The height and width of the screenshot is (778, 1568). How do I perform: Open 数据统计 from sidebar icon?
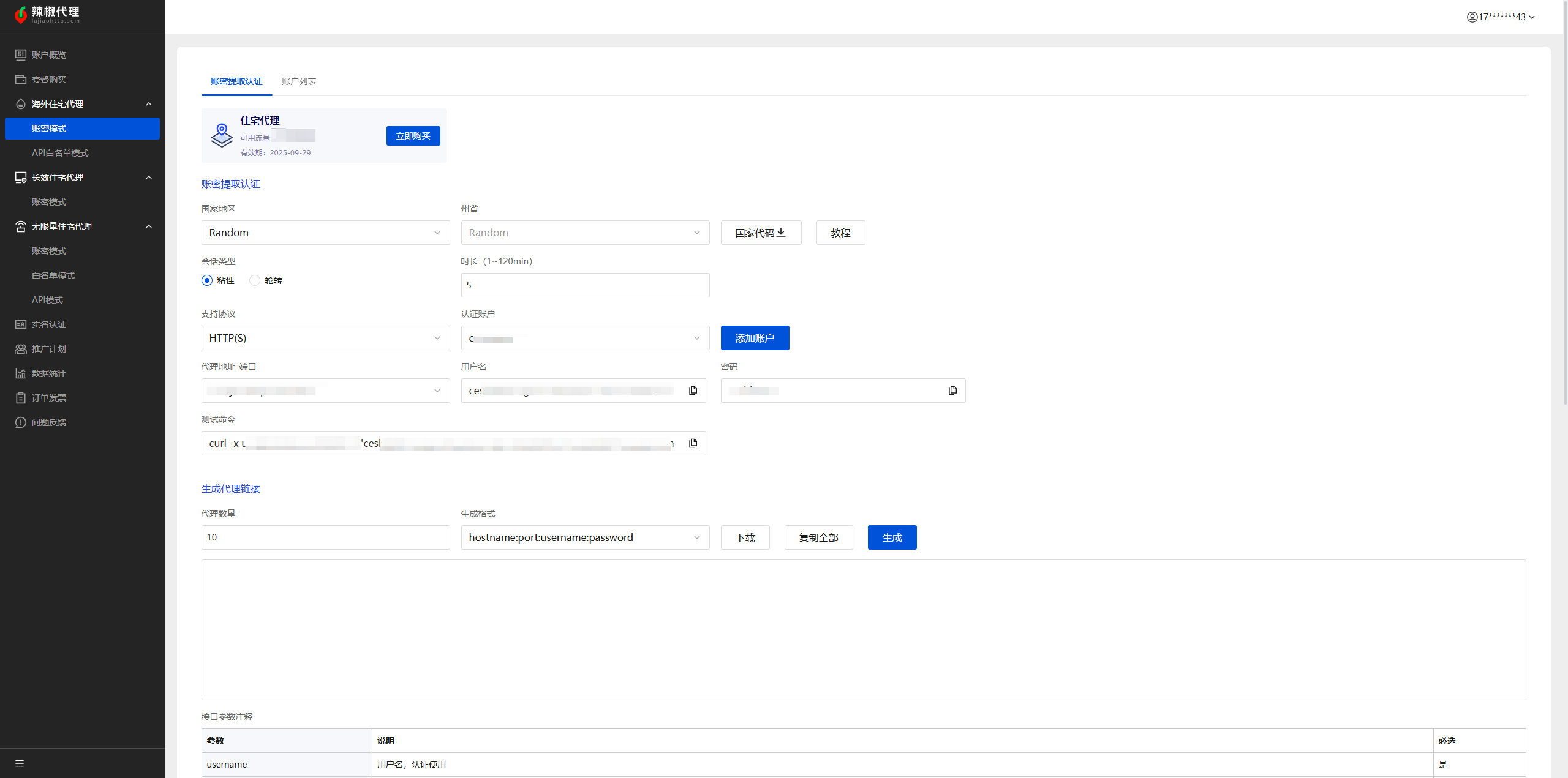point(21,373)
